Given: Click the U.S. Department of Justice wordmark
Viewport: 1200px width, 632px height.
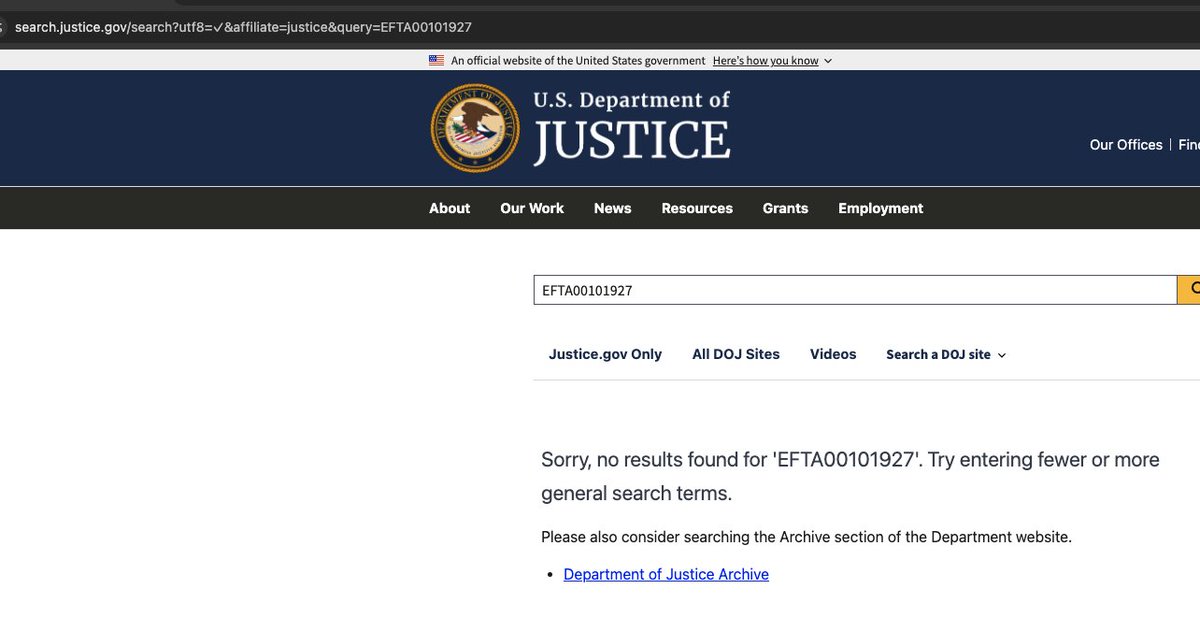Looking at the screenshot, I should [631, 127].
